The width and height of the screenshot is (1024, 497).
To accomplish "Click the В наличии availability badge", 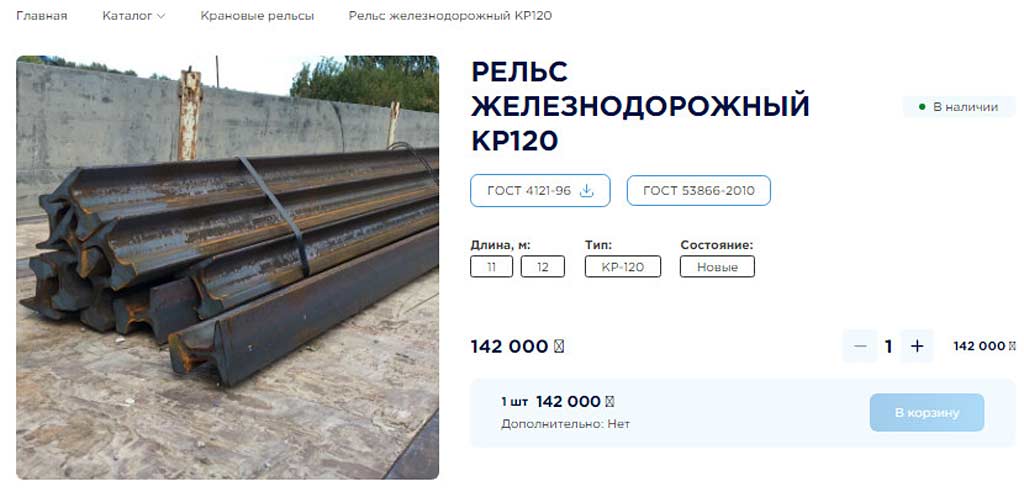I will click(959, 107).
